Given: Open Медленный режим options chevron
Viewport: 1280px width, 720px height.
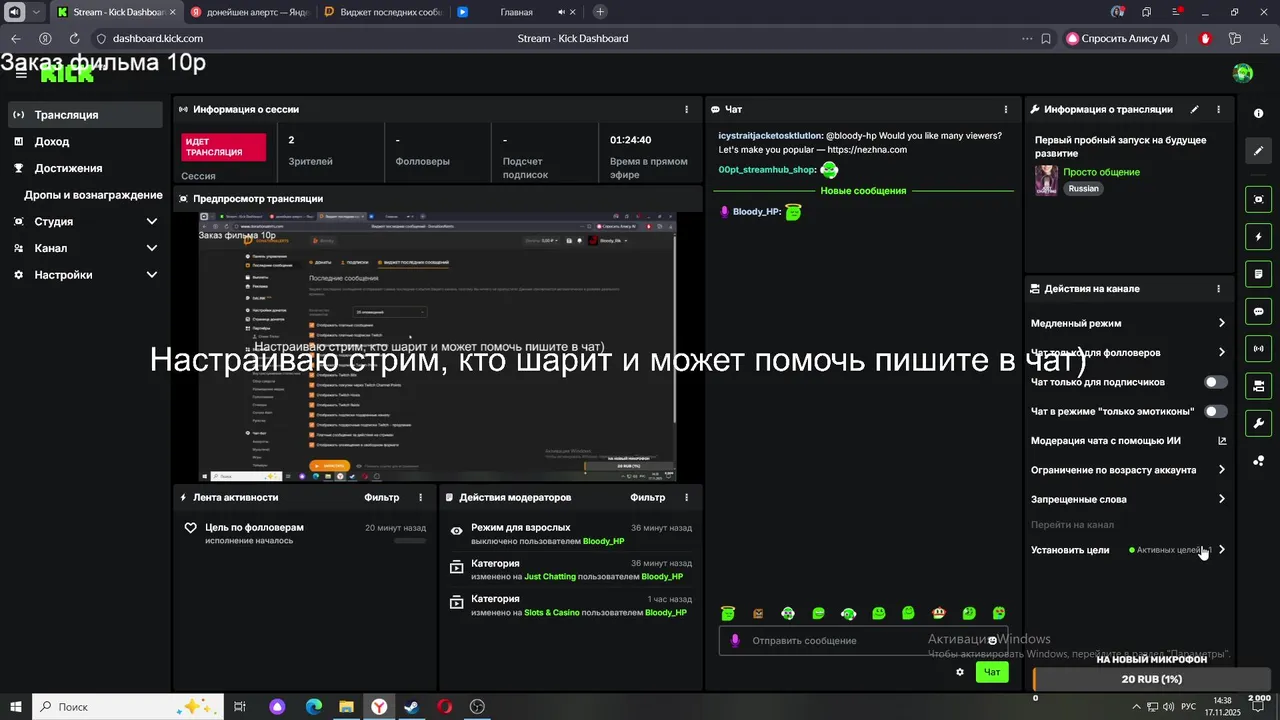Looking at the screenshot, I should click(1222, 323).
